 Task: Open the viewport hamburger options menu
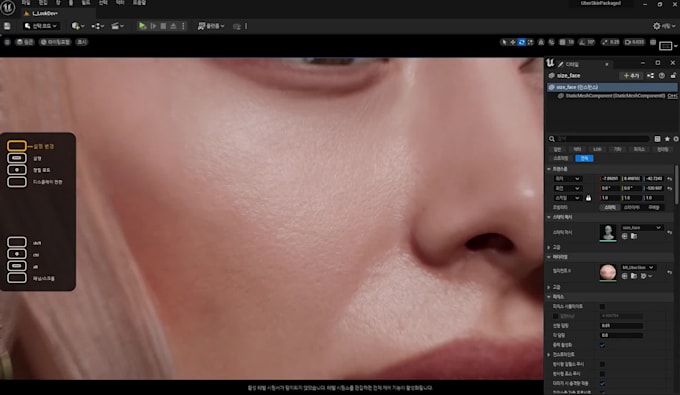pyautogui.click(x=7, y=42)
